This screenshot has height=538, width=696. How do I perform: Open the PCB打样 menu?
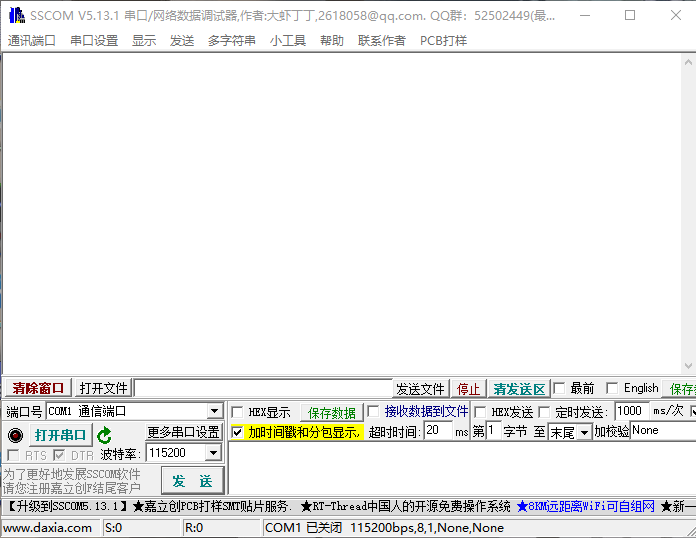(443, 41)
